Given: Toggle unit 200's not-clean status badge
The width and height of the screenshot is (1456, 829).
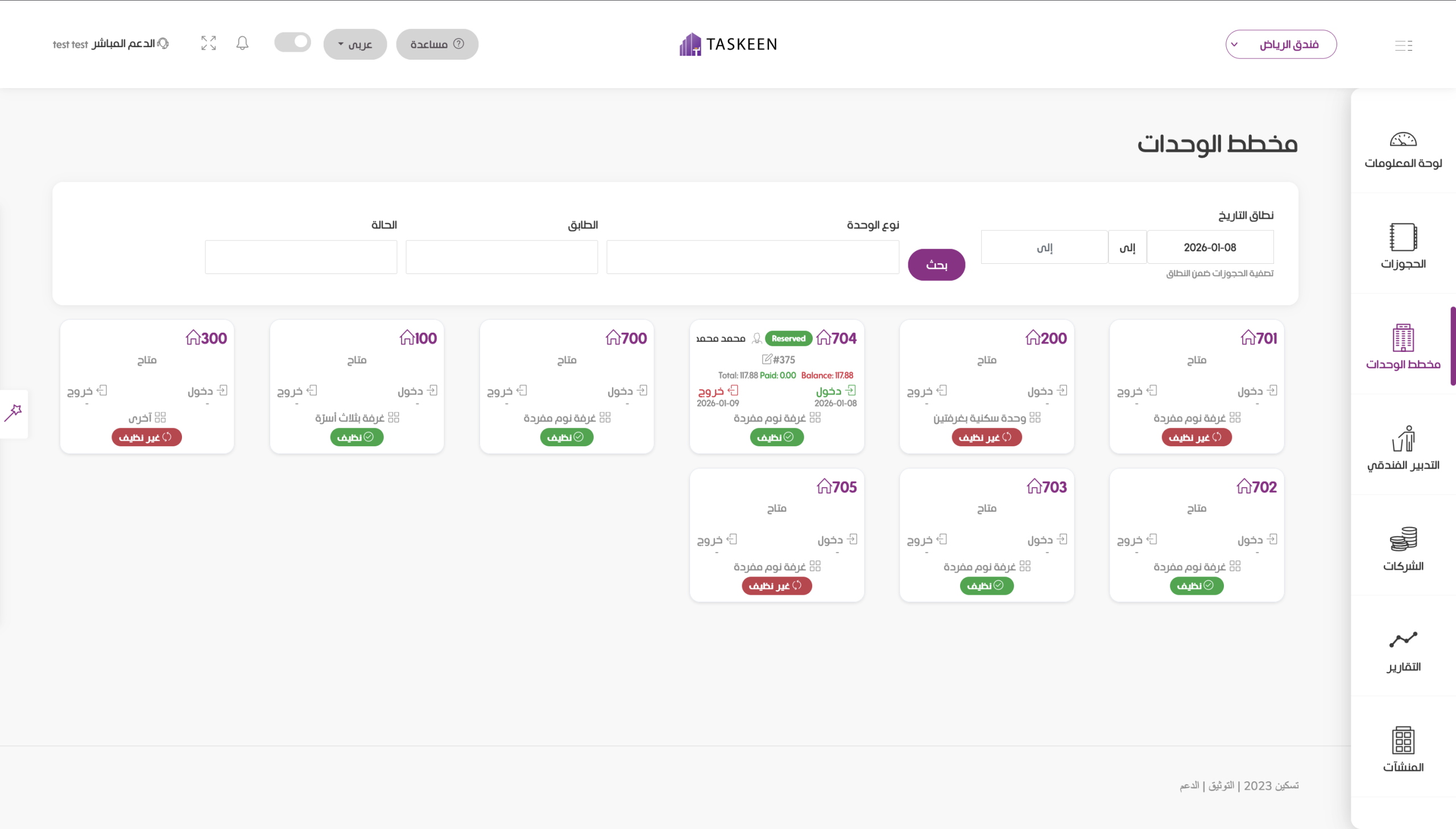Looking at the screenshot, I should point(986,437).
